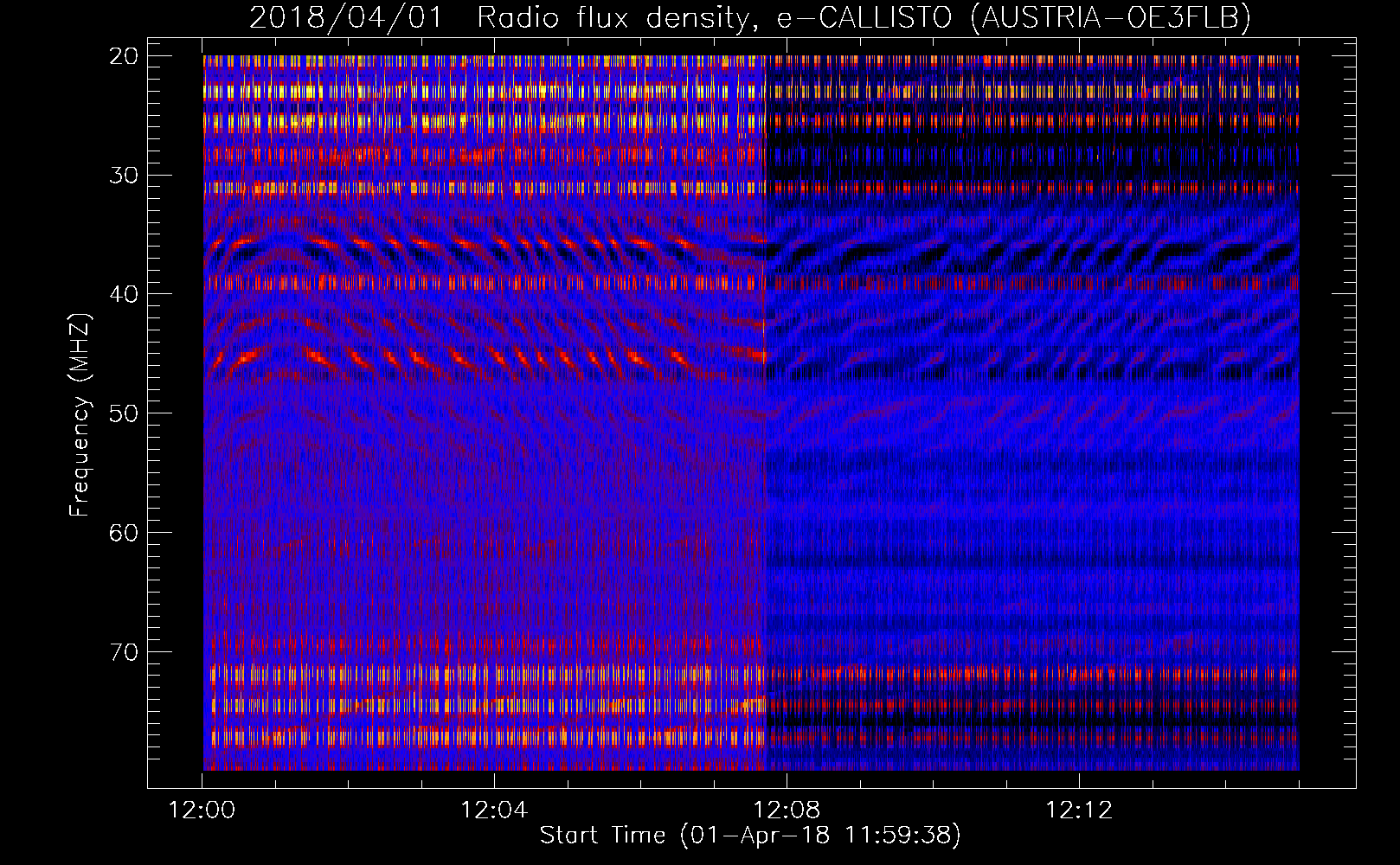Click the 40 MHz frequency tick label
The width and height of the screenshot is (1400, 865).
pos(125,294)
